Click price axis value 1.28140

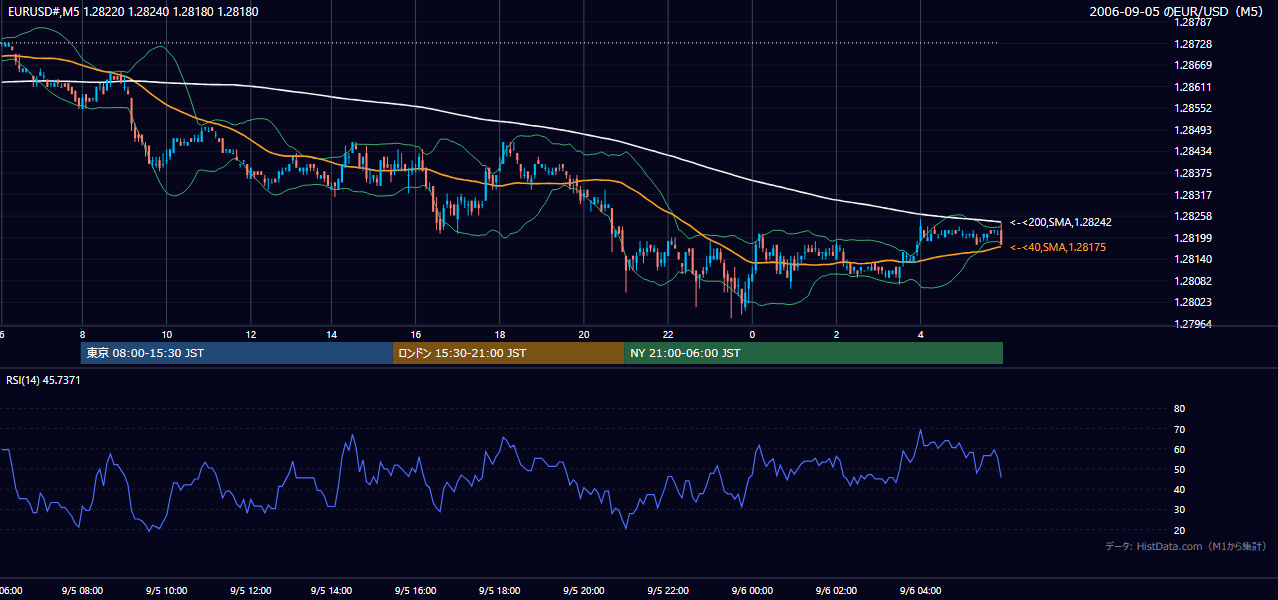pos(1193,259)
